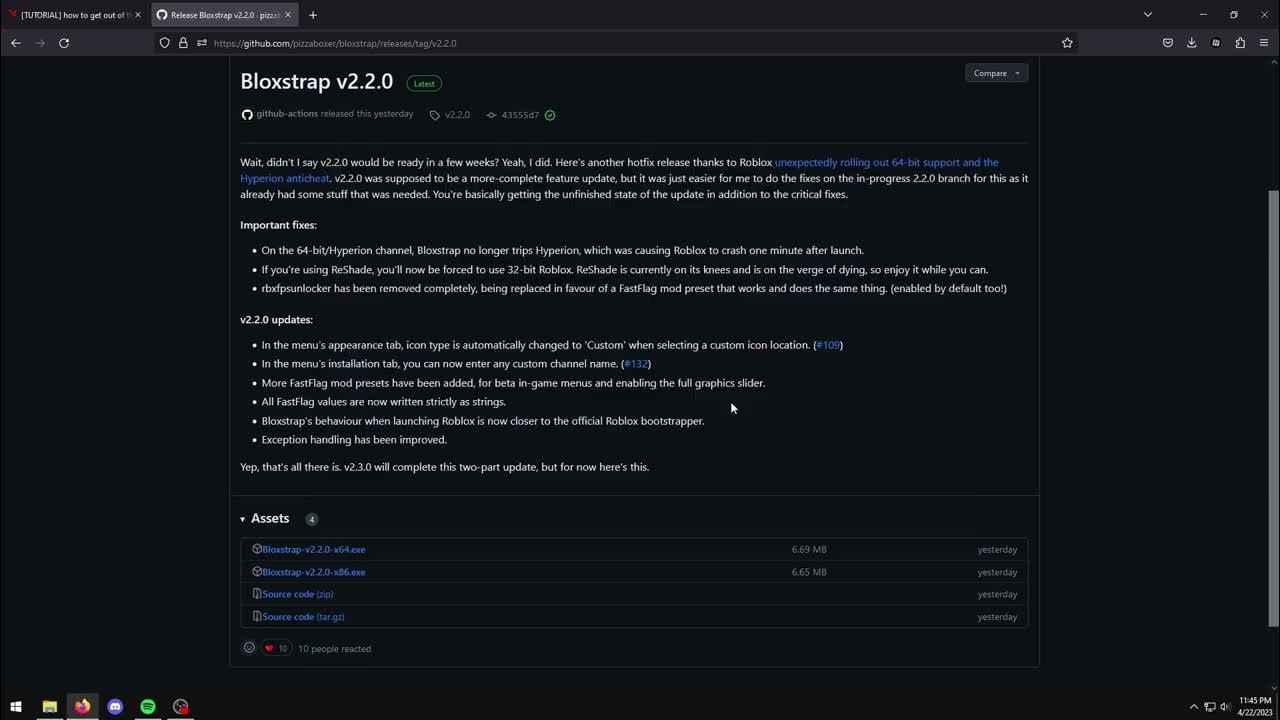Click the address bar URL field
The width and height of the screenshot is (1280, 720).
630,43
